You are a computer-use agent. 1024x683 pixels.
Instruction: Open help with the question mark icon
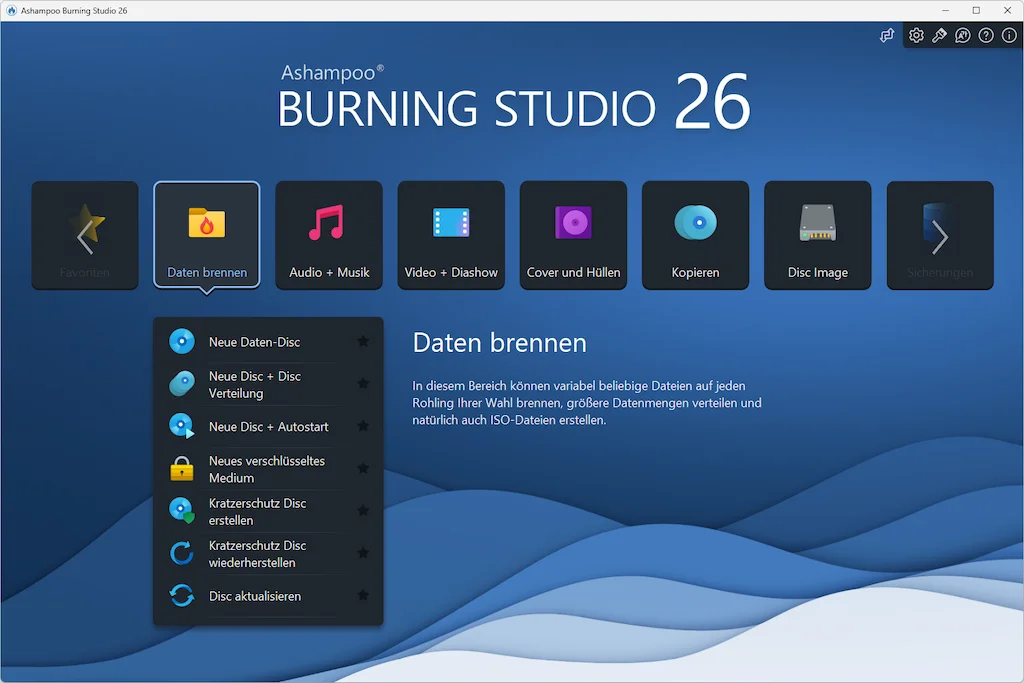pyautogui.click(x=986, y=35)
